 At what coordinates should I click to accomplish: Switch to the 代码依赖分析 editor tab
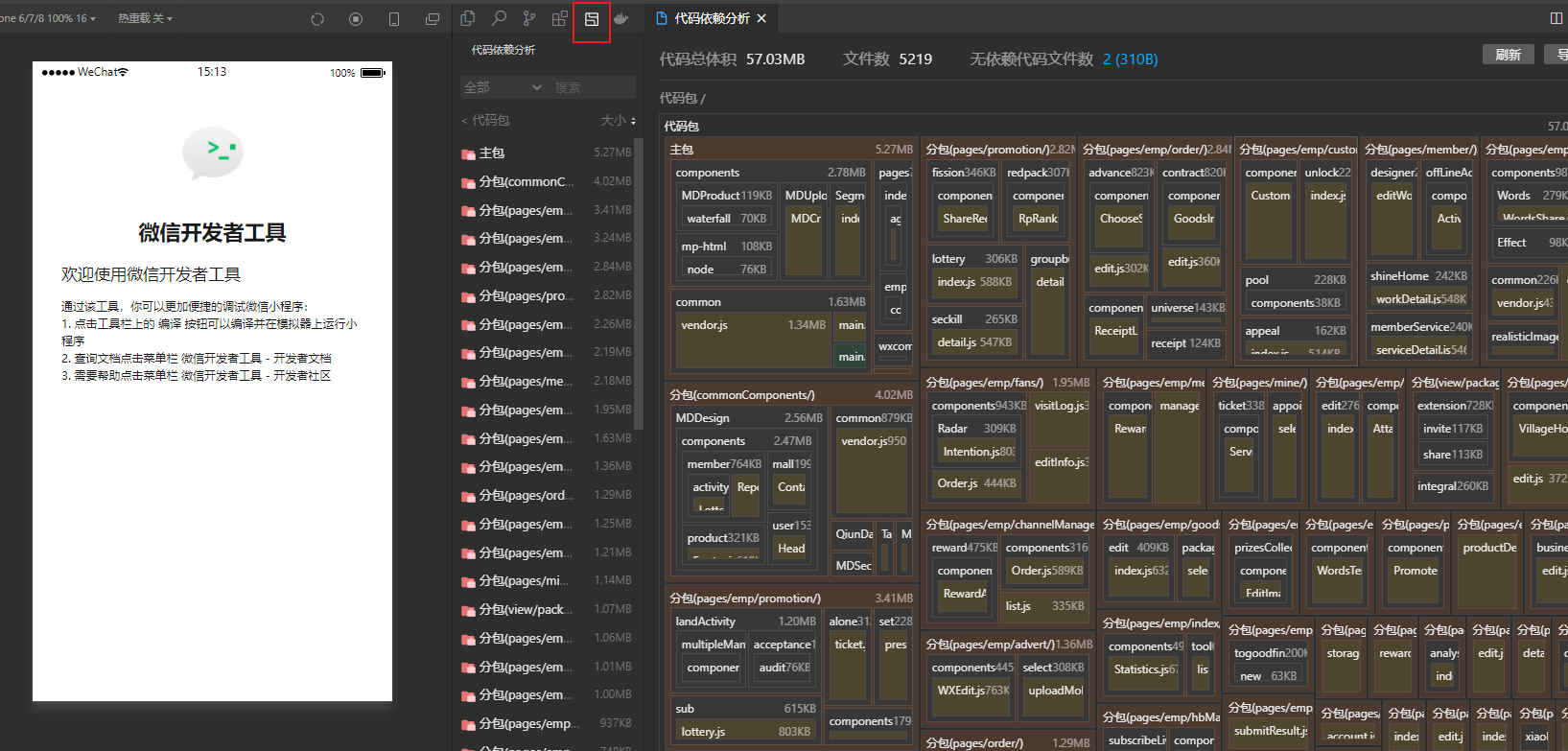712,18
